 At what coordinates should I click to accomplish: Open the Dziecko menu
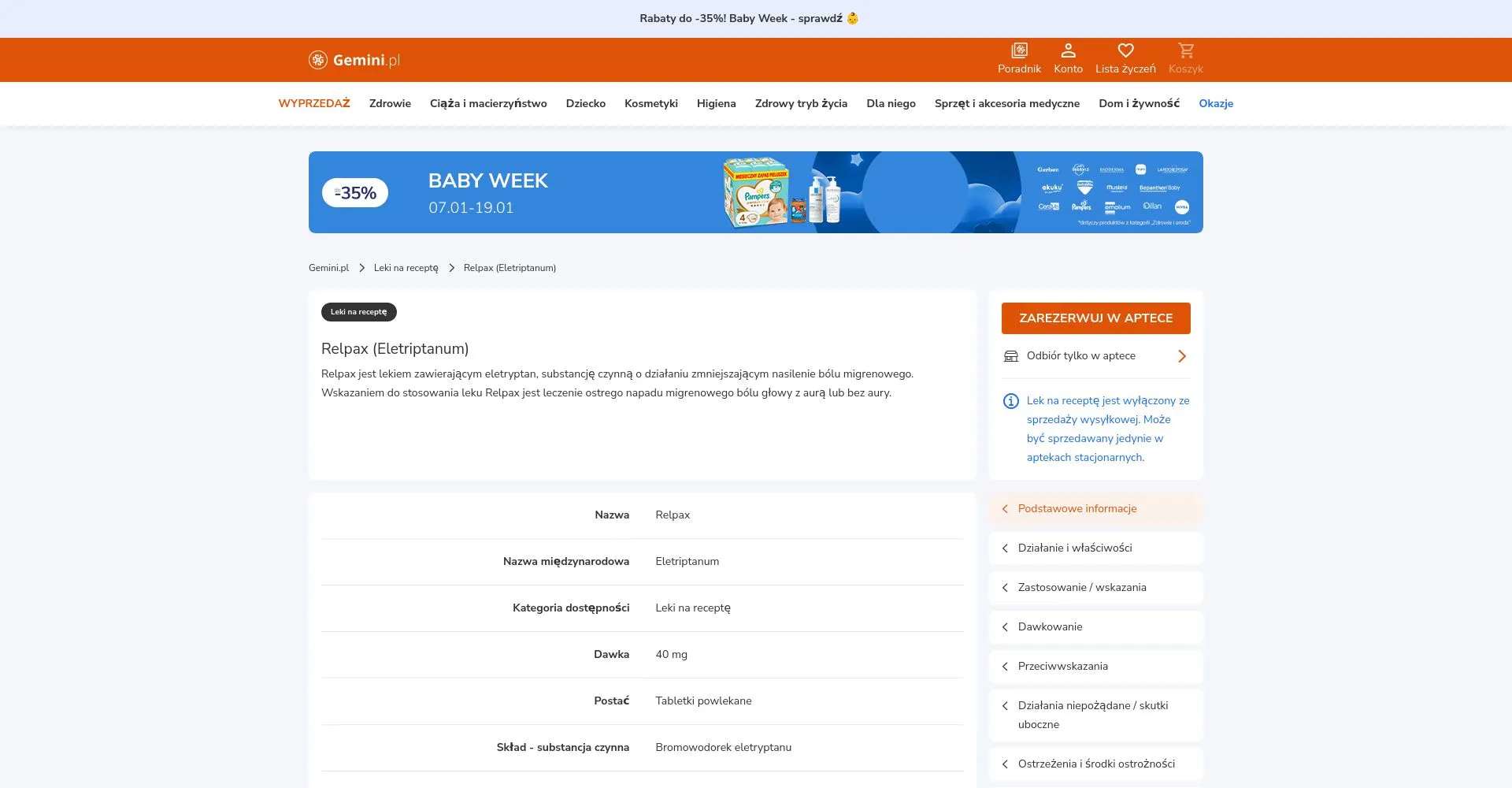(586, 103)
